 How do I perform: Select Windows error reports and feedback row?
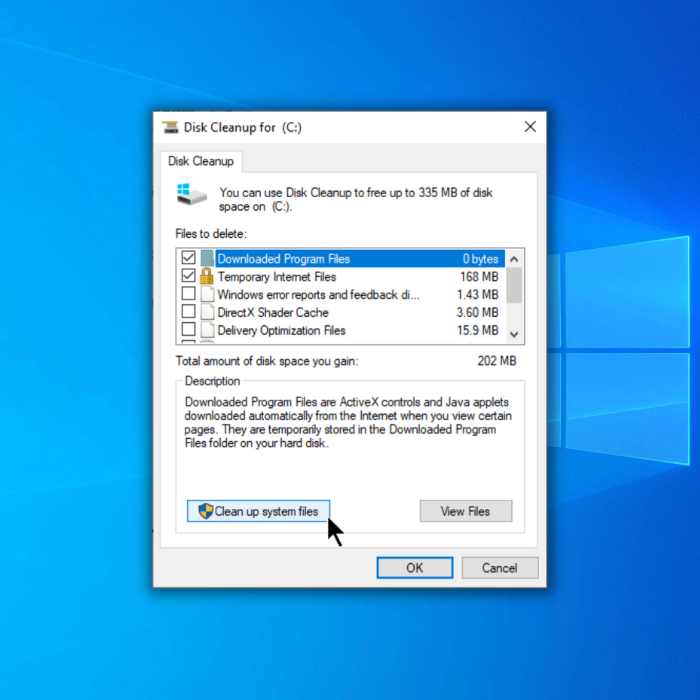coord(341,295)
